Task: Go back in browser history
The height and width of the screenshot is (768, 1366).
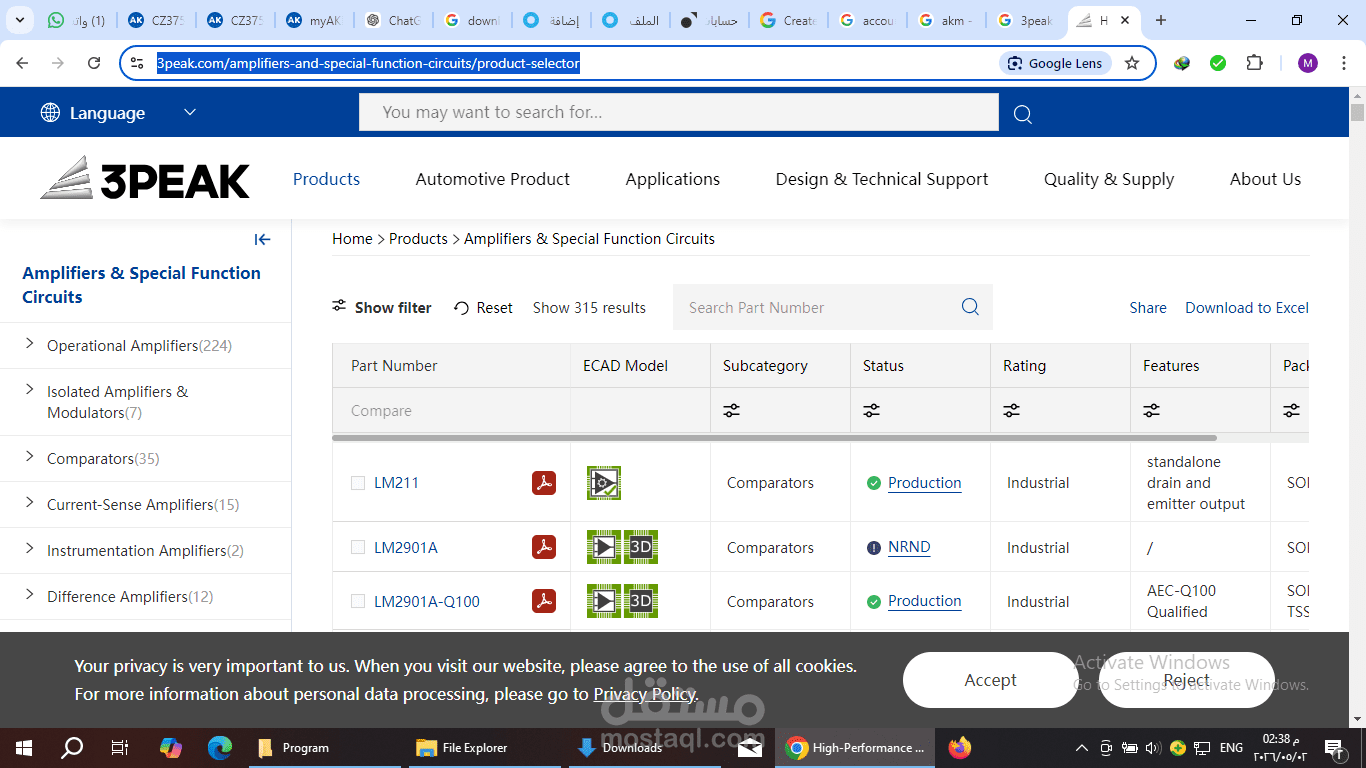Action: point(22,63)
